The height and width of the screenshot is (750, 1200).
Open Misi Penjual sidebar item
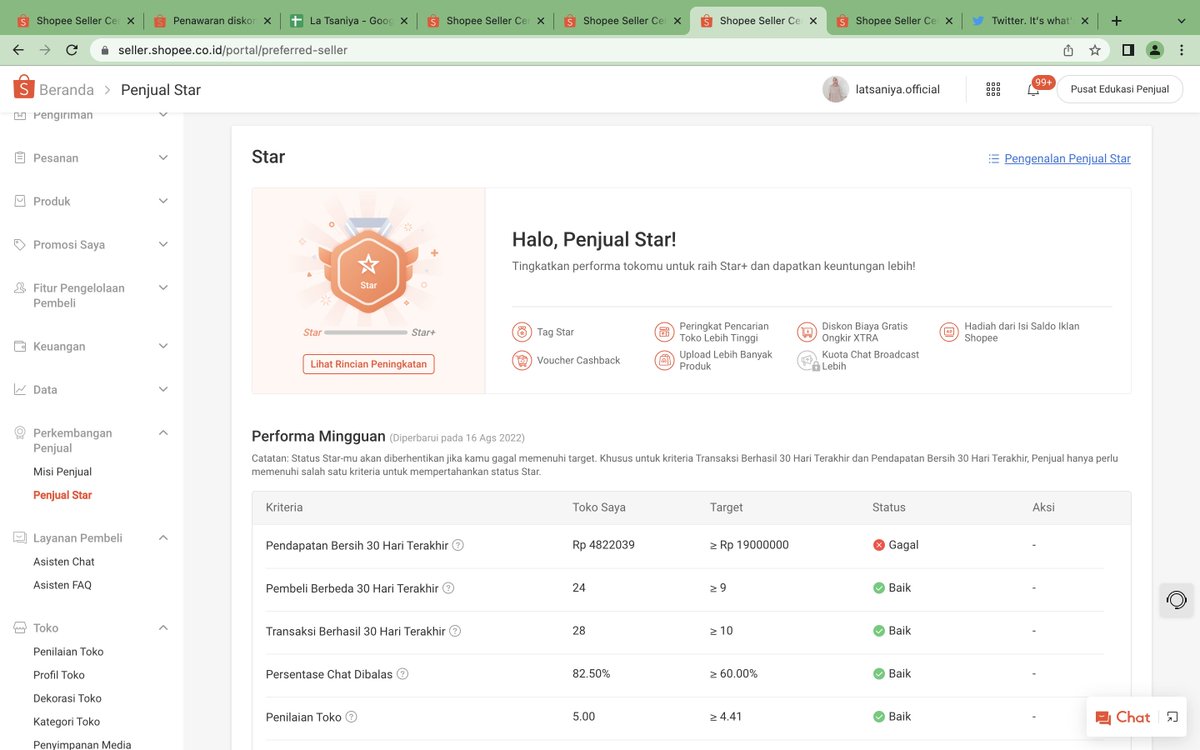point(62,472)
